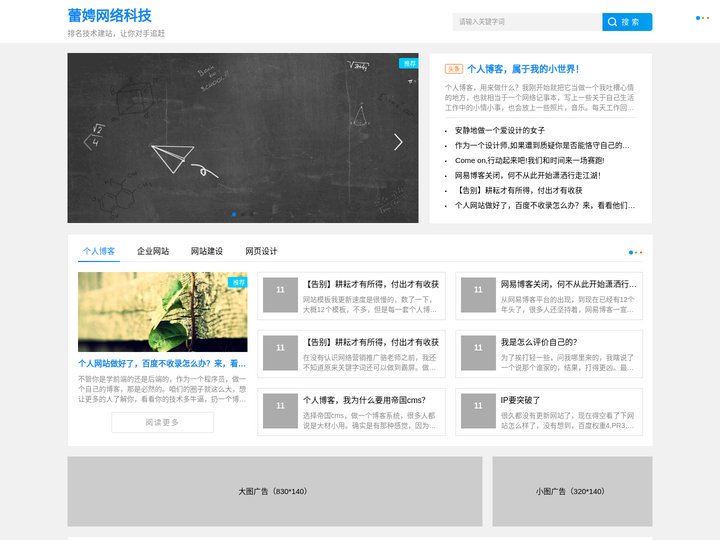Click tagline 排名技术建站，让你对手追赶
Screen dimensions: 720x540
[116, 34]
